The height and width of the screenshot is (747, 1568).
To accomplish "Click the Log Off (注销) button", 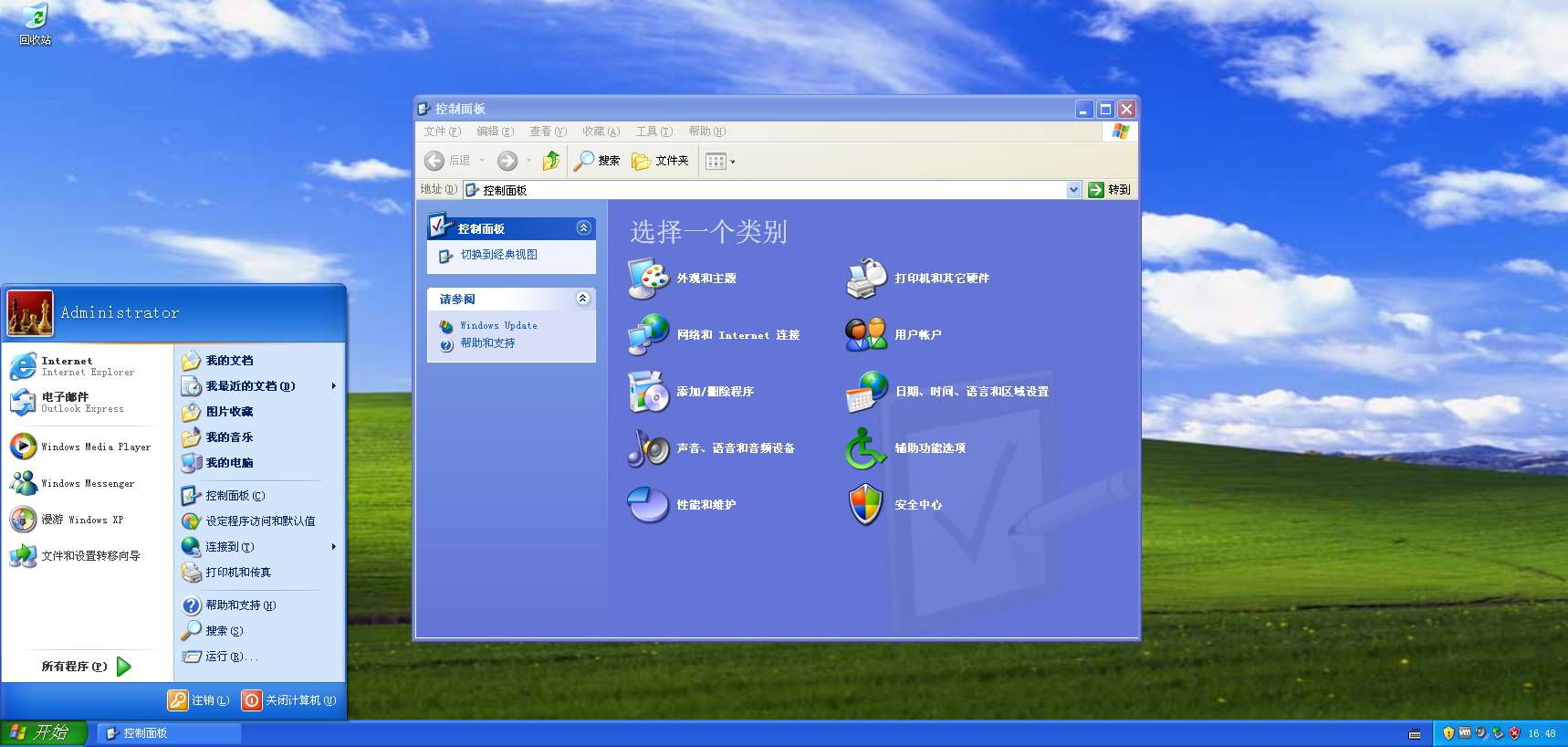I will [x=199, y=700].
